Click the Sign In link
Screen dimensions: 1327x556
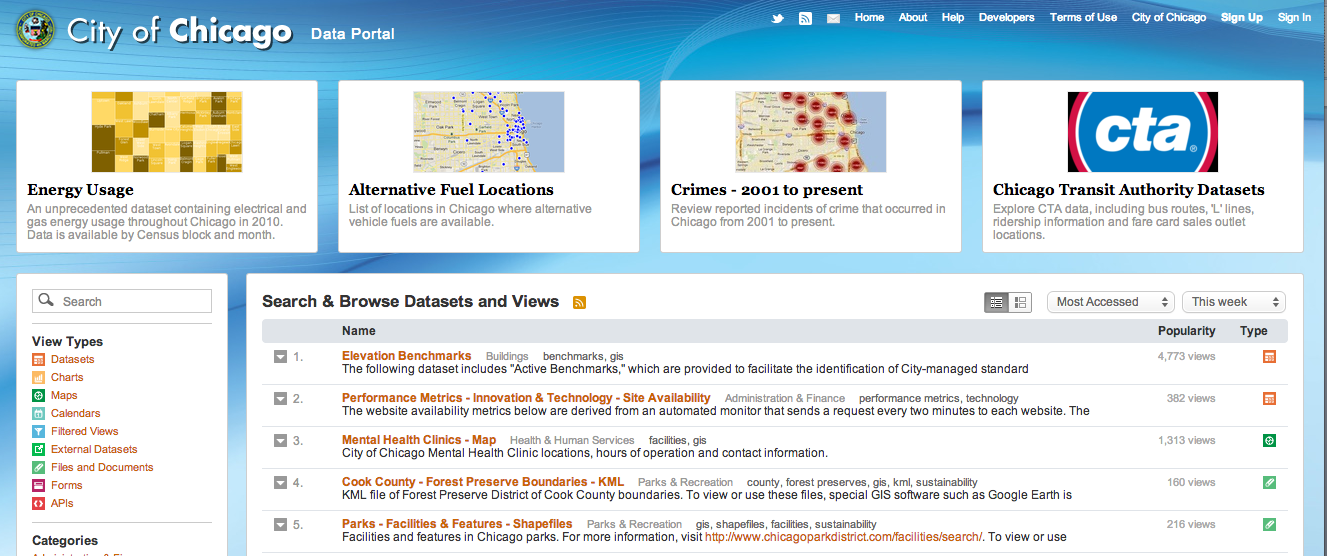[1294, 17]
